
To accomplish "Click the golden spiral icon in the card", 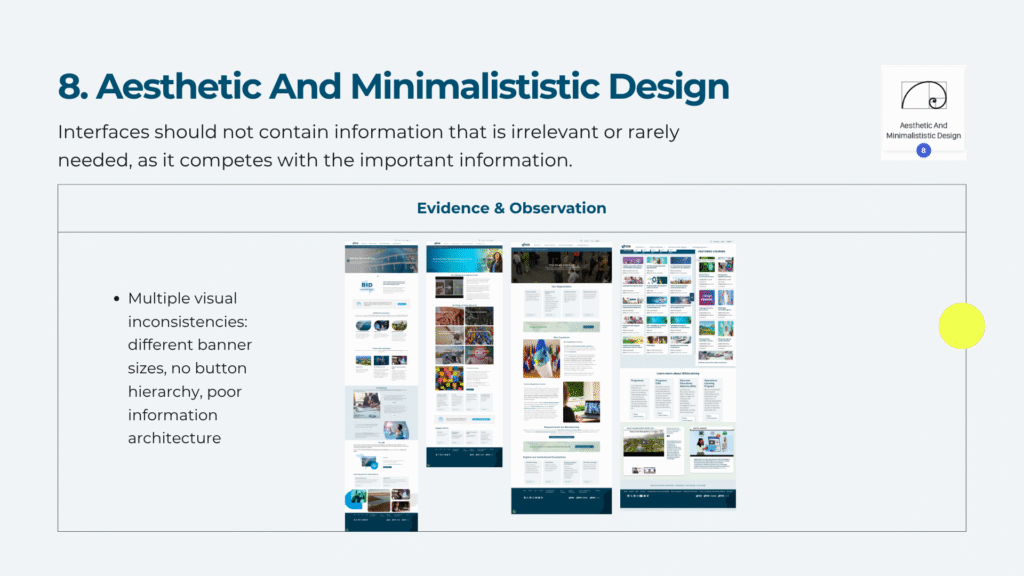I will point(922,96).
